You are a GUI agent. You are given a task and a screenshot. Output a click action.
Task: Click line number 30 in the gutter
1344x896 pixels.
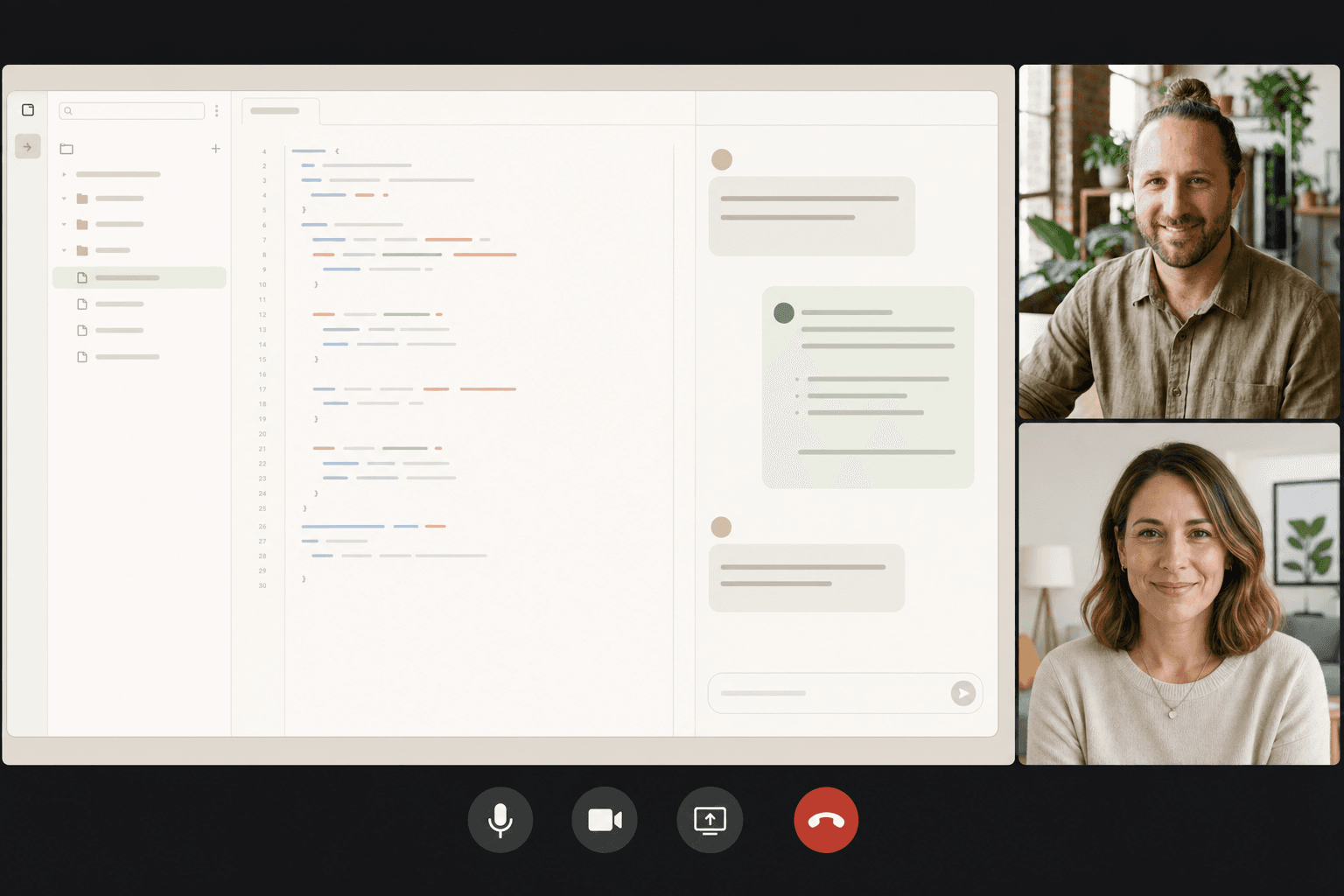(x=262, y=585)
